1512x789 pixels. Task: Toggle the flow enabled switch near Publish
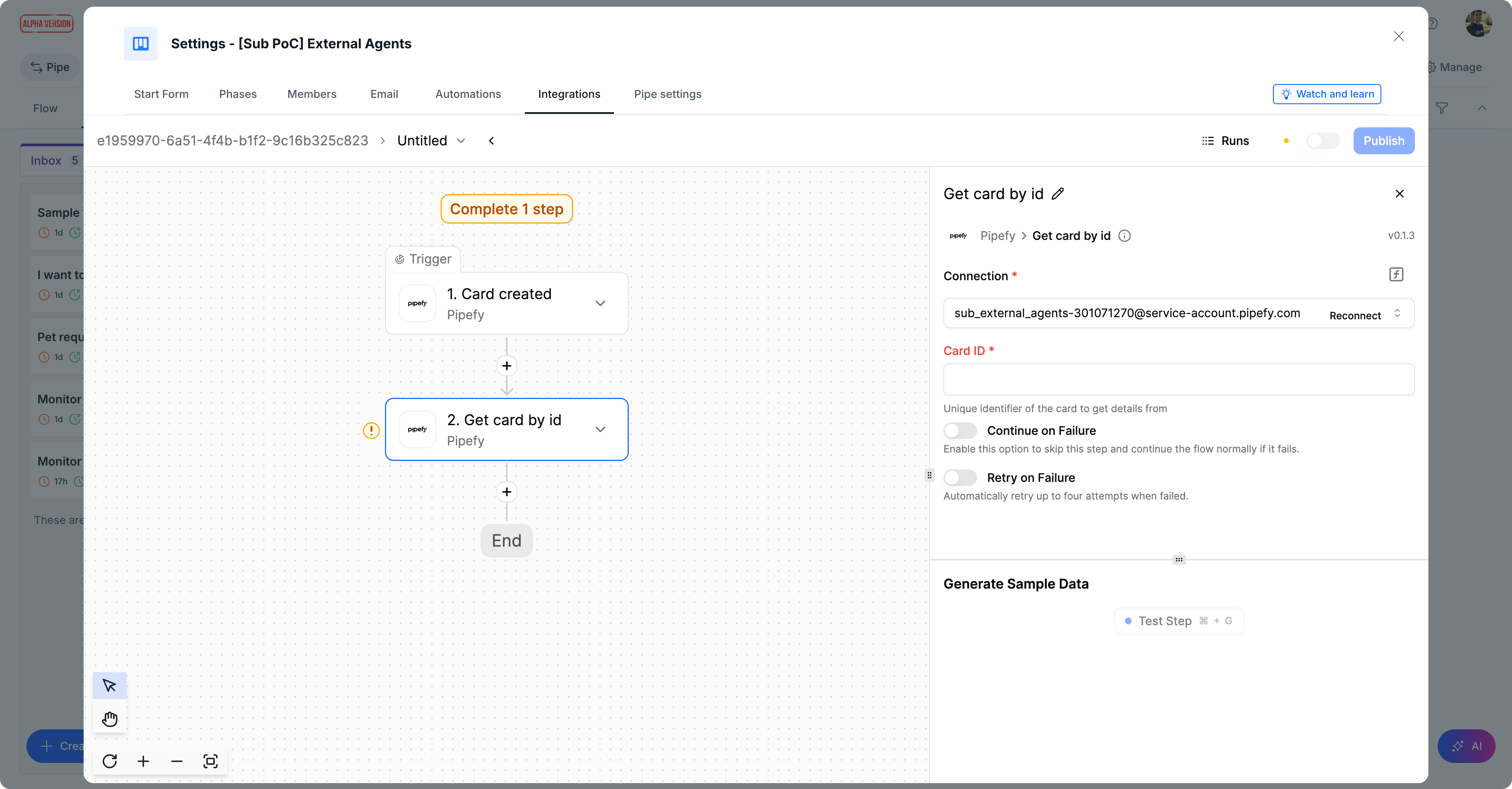click(x=1322, y=141)
